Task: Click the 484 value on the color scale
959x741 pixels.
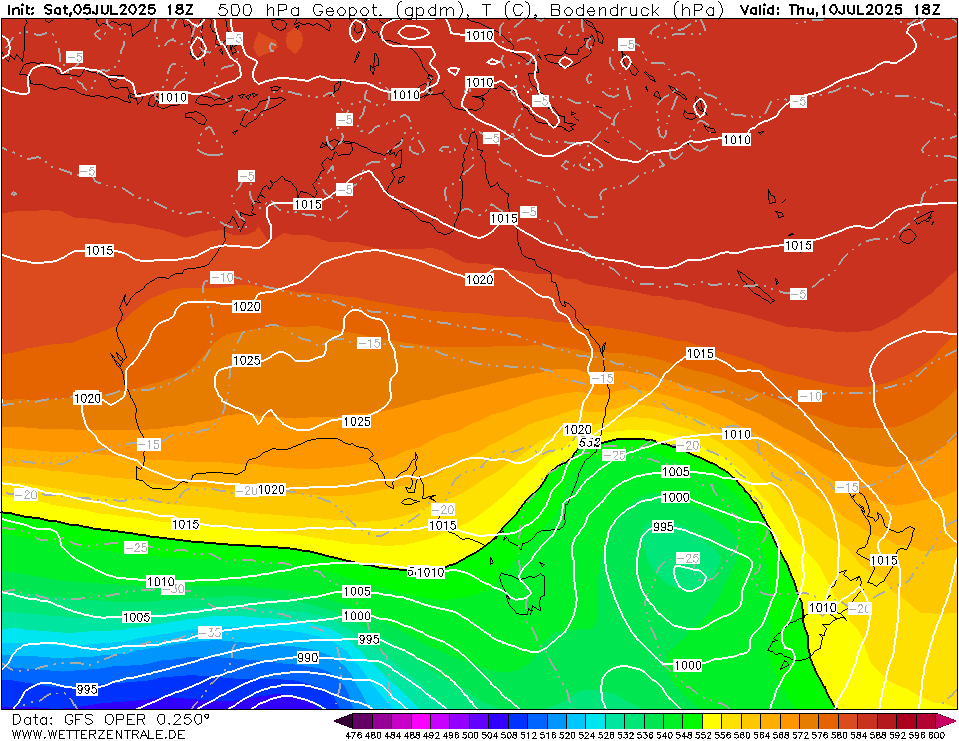Action: tap(392, 735)
